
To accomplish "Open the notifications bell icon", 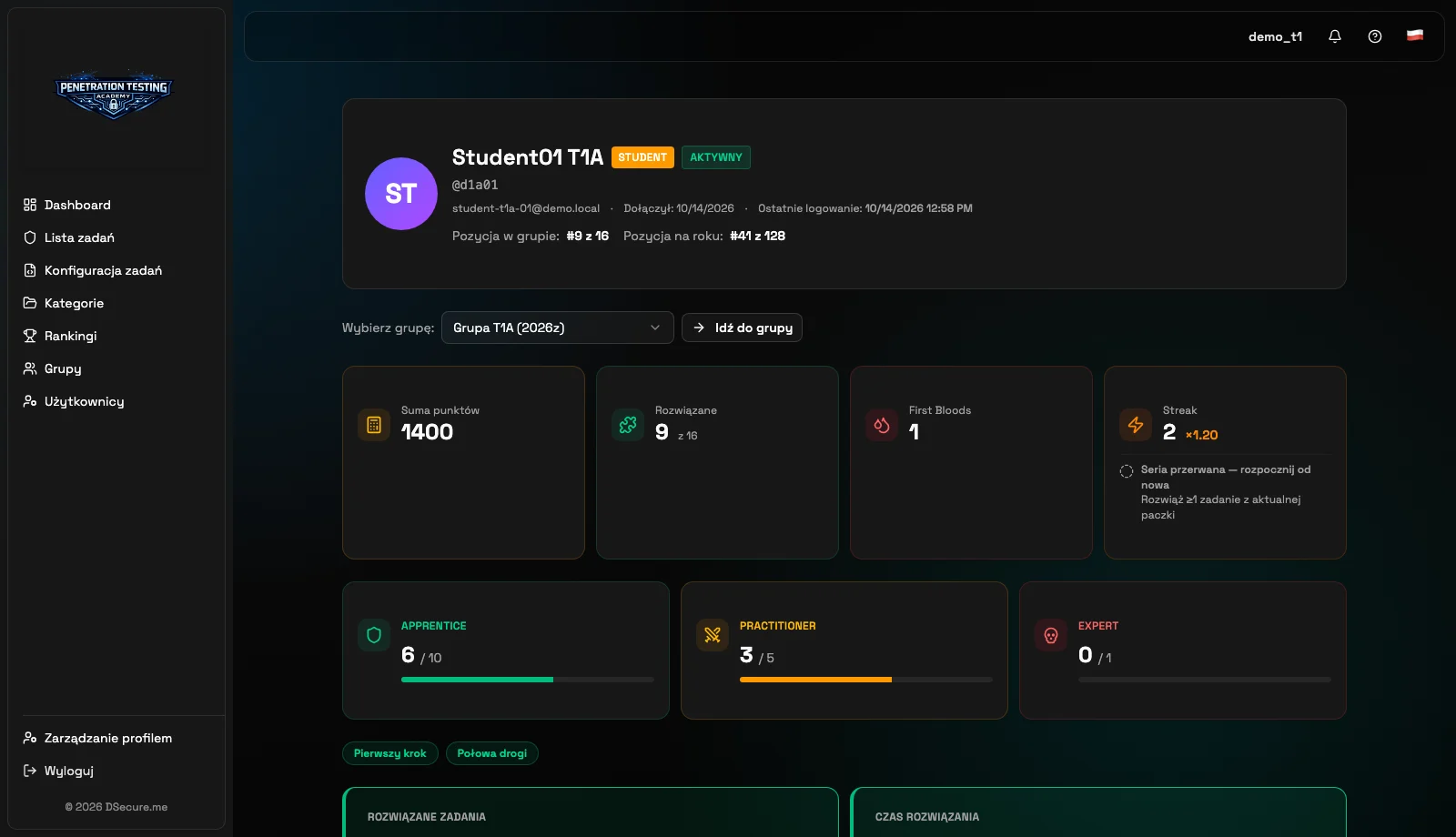I will tap(1335, 36).
